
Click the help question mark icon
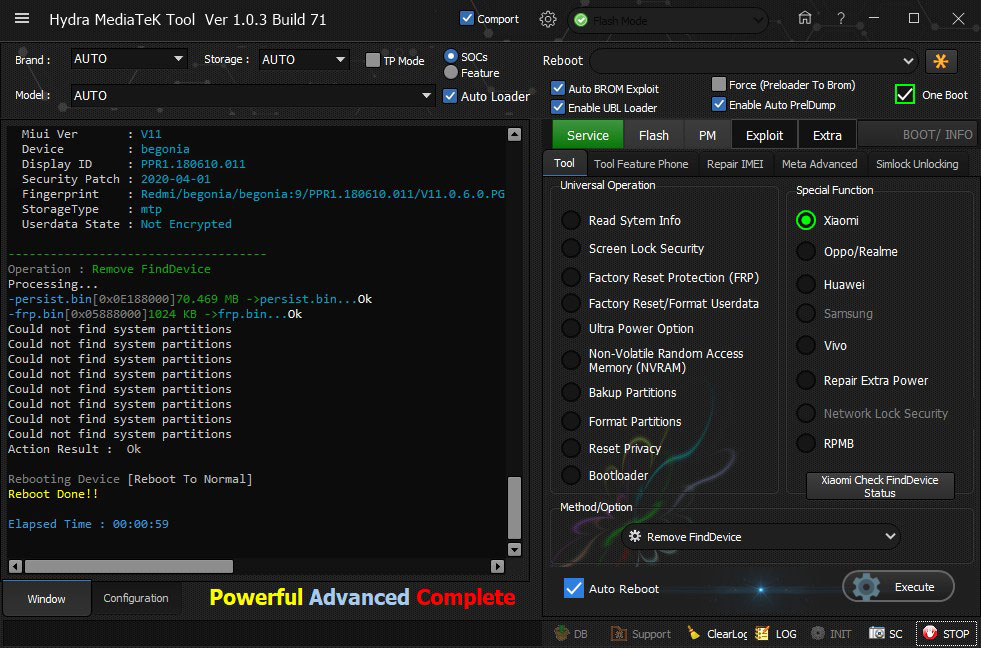[841, 19]
